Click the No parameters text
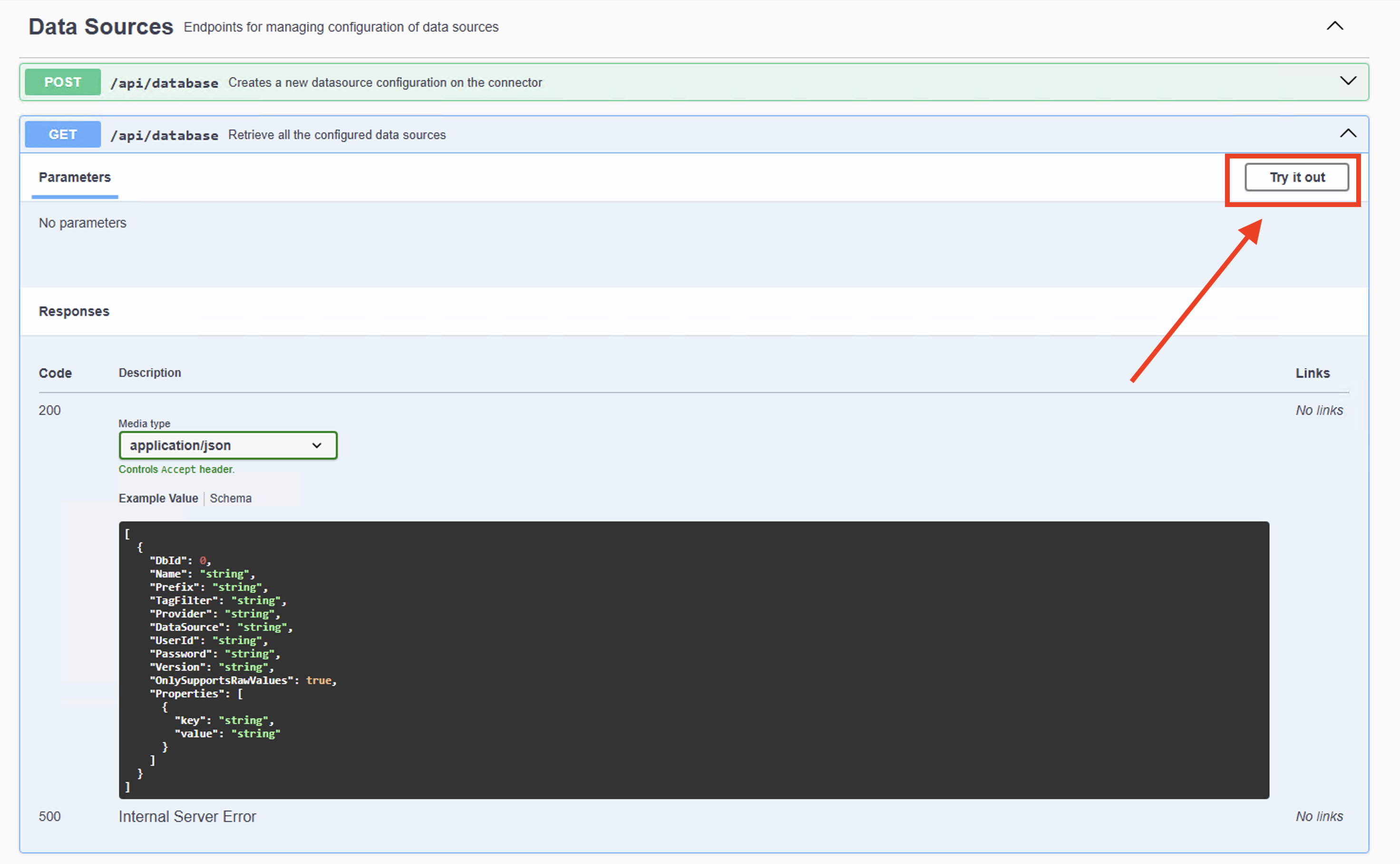This screenshot has width=1400, height=864. pos(83,223)
